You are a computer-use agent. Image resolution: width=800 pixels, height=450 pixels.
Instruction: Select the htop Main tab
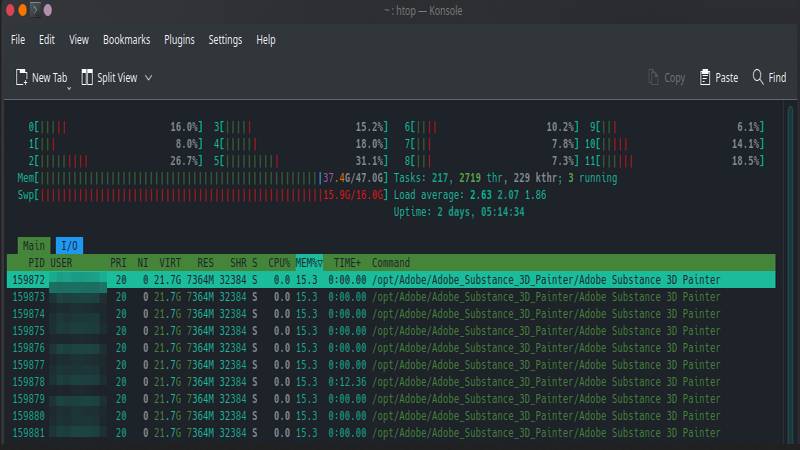click(x=34, y=245)
